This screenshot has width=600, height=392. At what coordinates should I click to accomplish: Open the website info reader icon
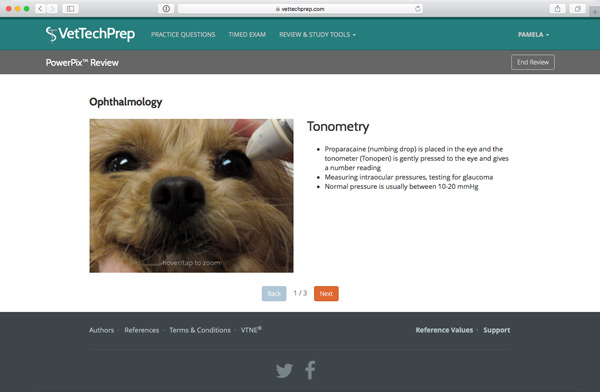pos(166,8)
